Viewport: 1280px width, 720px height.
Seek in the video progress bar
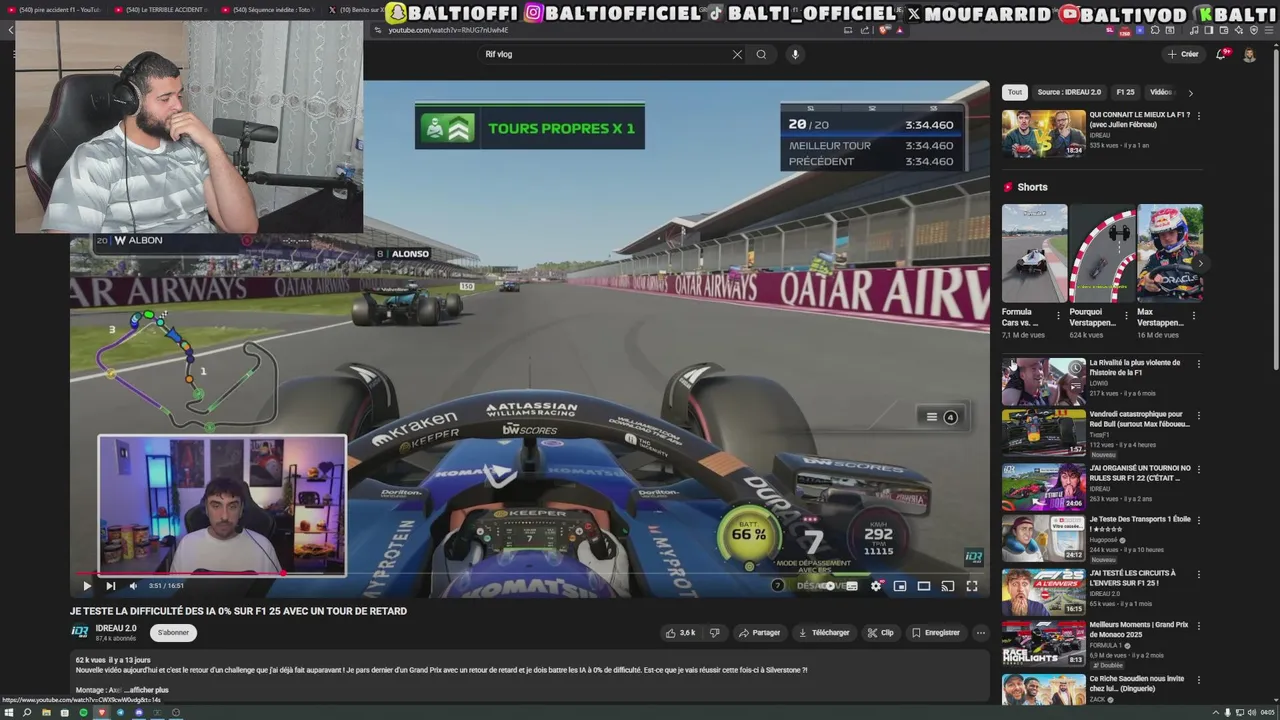[530, 574]
